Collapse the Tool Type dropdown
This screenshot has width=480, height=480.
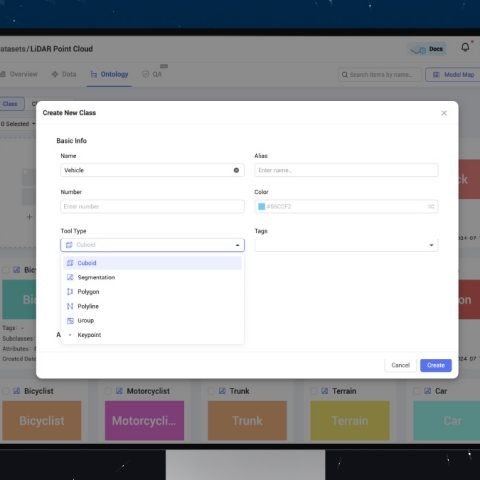pos(237,245)
